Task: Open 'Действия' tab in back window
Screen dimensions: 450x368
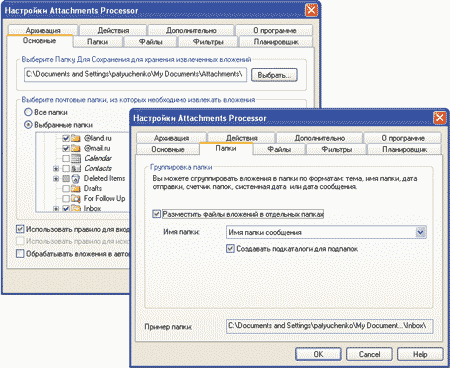Action: 113,30
